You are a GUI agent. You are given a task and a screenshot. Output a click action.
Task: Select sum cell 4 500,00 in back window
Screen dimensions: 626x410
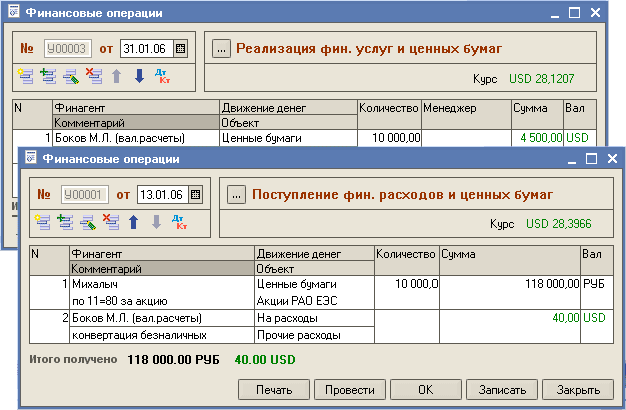(x=537, y=138)
